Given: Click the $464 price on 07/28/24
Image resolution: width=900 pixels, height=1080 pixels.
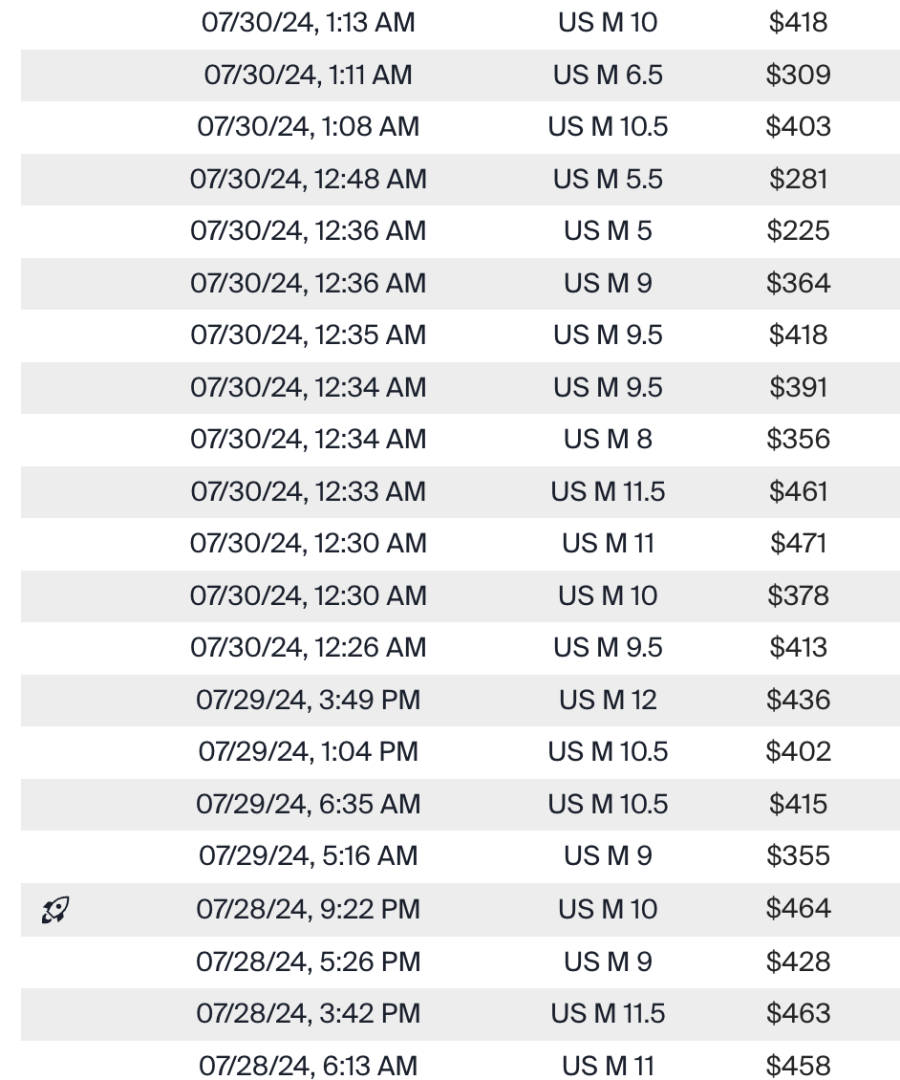Looking at the screenshot, I should click(797, 909).
